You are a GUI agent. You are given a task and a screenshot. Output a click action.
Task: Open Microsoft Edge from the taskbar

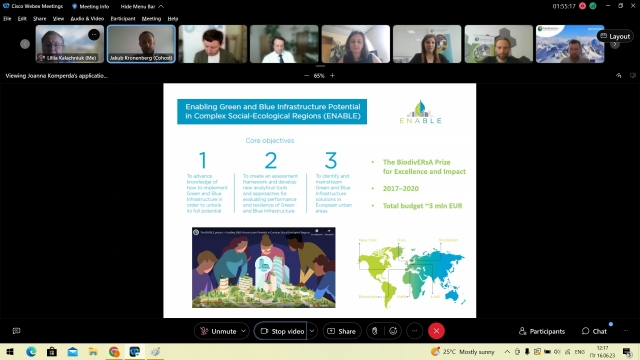point(31,351)
